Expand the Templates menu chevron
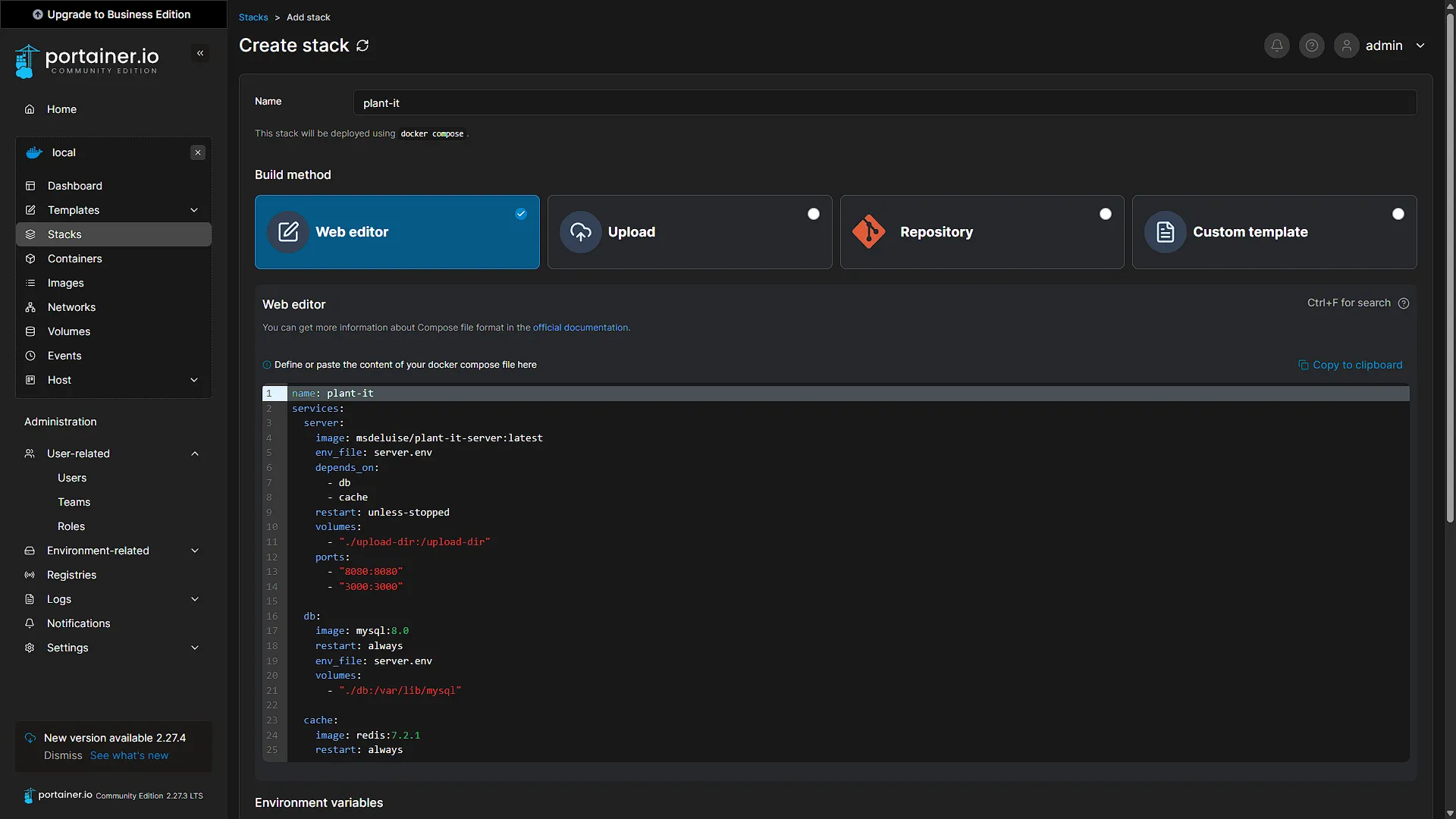Viewport: 1456px width, 819px height. pos(194,210)
